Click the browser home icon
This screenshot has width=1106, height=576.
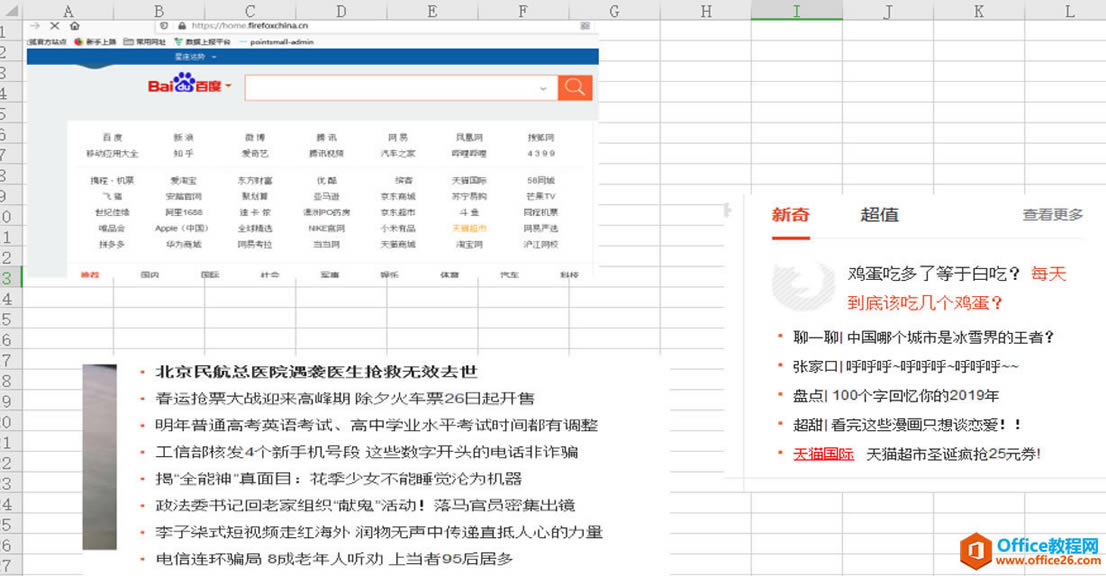(x=74, y=25)
